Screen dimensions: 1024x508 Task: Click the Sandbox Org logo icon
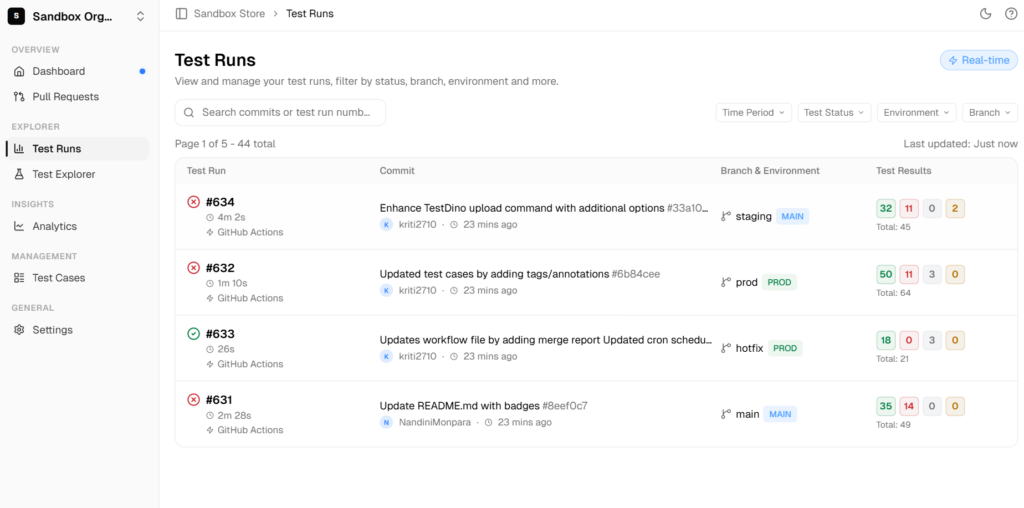coord(16,16)
